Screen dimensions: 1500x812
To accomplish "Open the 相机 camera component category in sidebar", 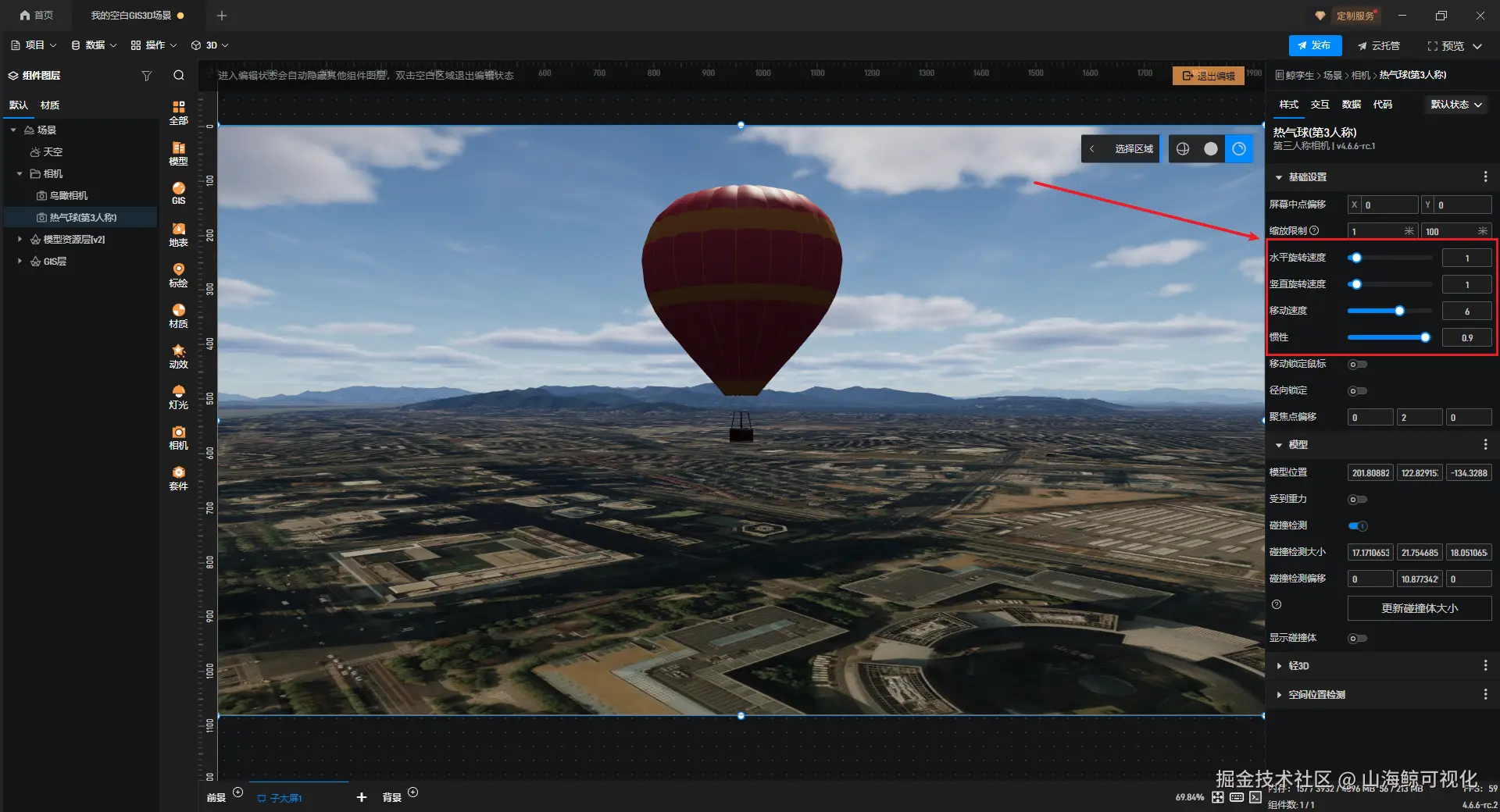I will [x=179, y=437].
